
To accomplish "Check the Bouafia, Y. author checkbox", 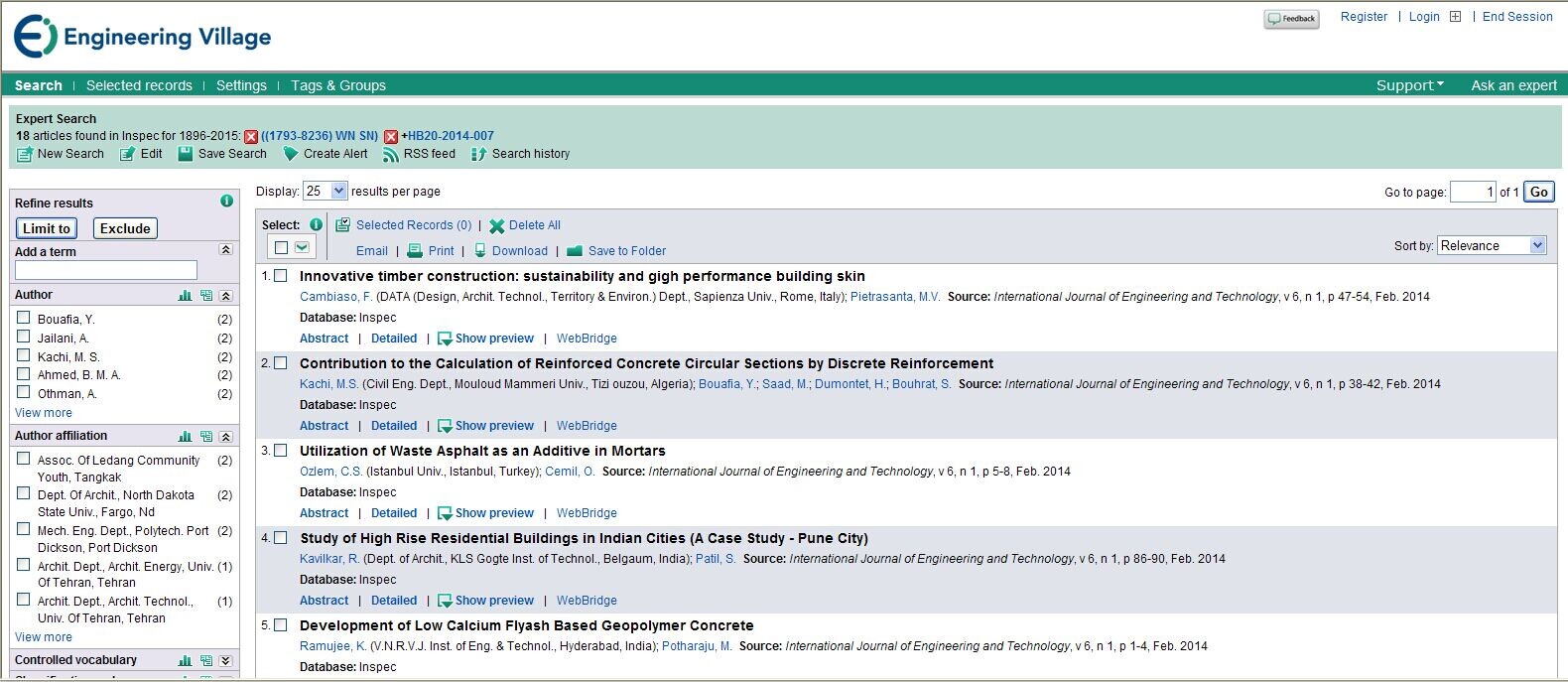I will (x=24, y=318).
